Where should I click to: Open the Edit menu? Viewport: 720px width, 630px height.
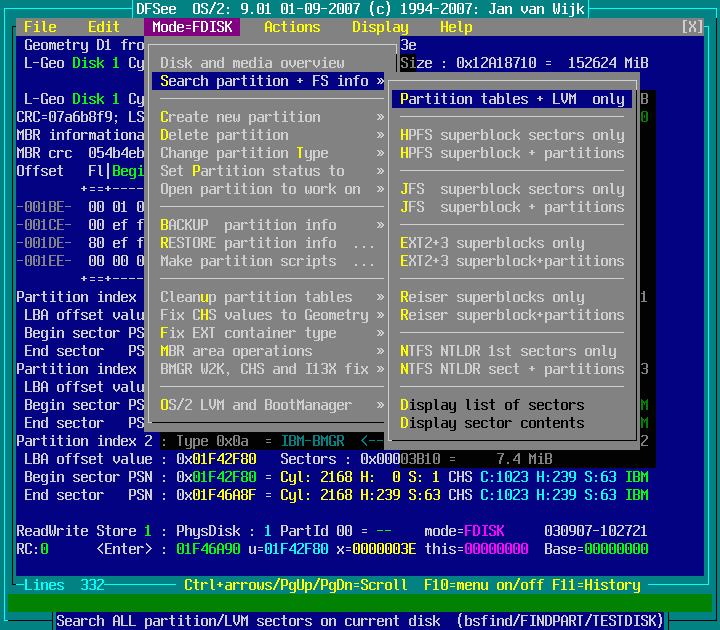(103, 27)
